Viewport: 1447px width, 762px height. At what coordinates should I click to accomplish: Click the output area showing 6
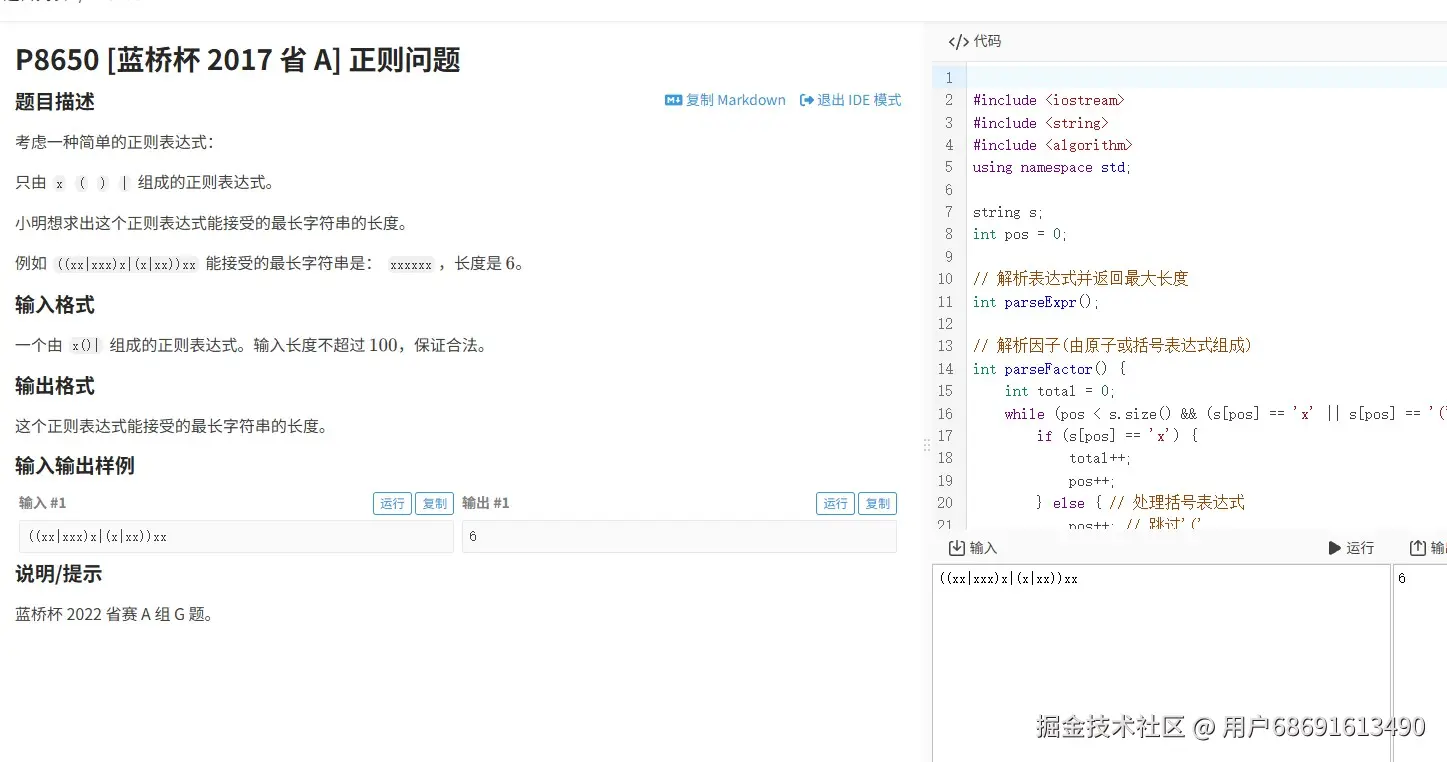[x=1420, y=663]
